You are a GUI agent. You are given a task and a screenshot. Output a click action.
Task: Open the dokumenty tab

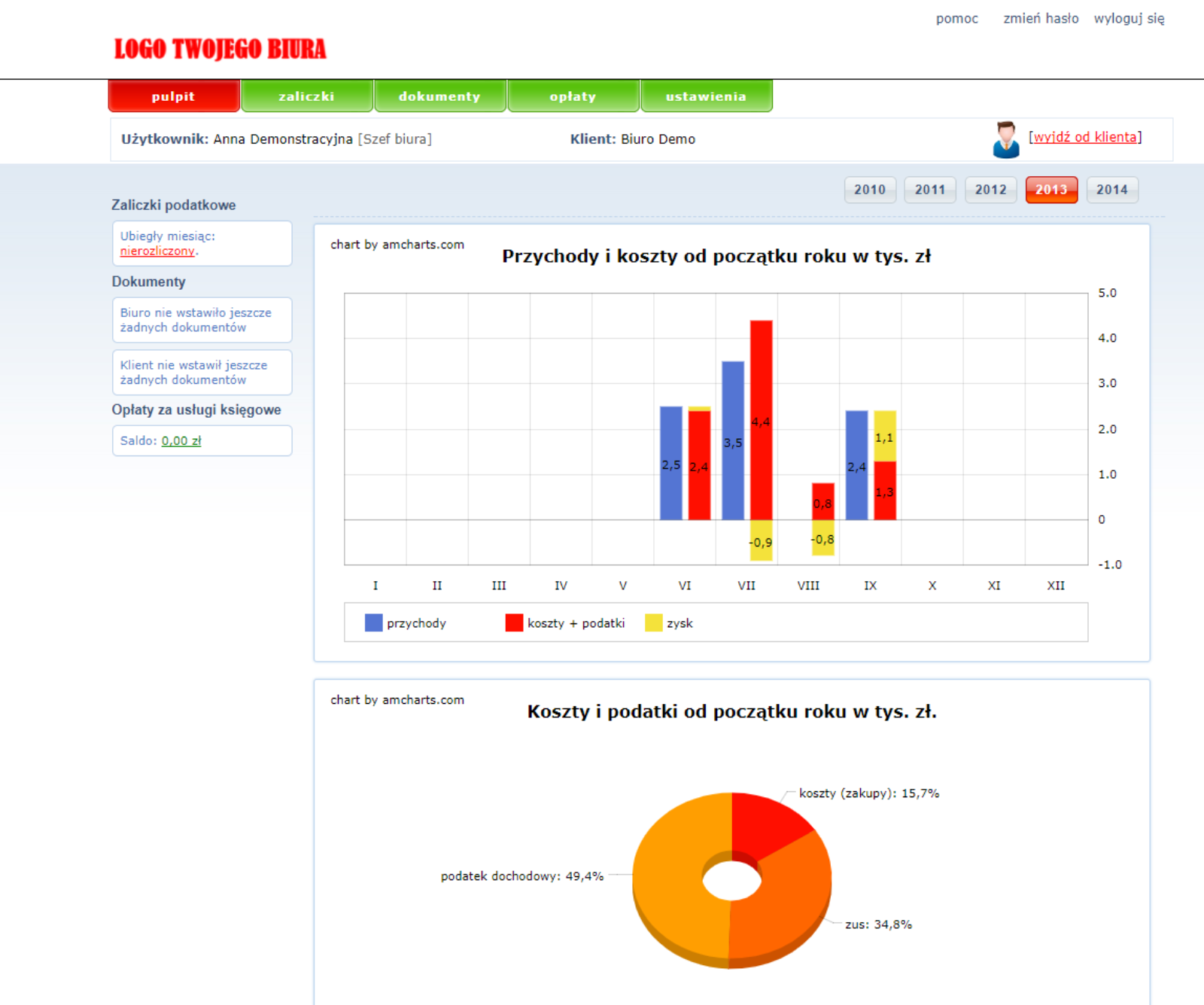439,96
